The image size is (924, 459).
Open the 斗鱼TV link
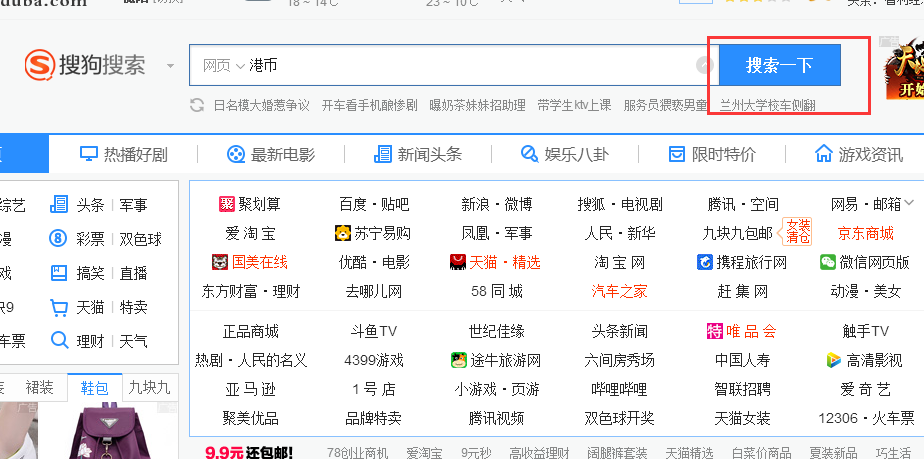[x=374, y=331]
